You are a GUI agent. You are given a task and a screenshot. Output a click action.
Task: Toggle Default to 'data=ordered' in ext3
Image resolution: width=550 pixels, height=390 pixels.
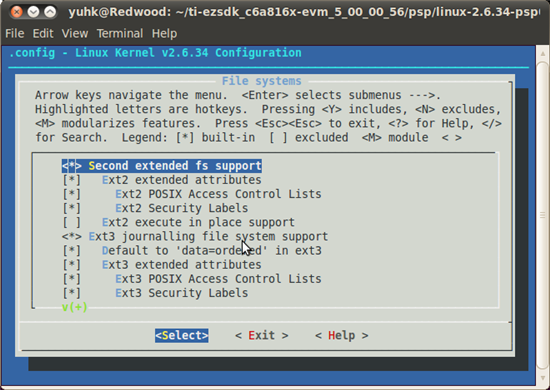point(192,251)
